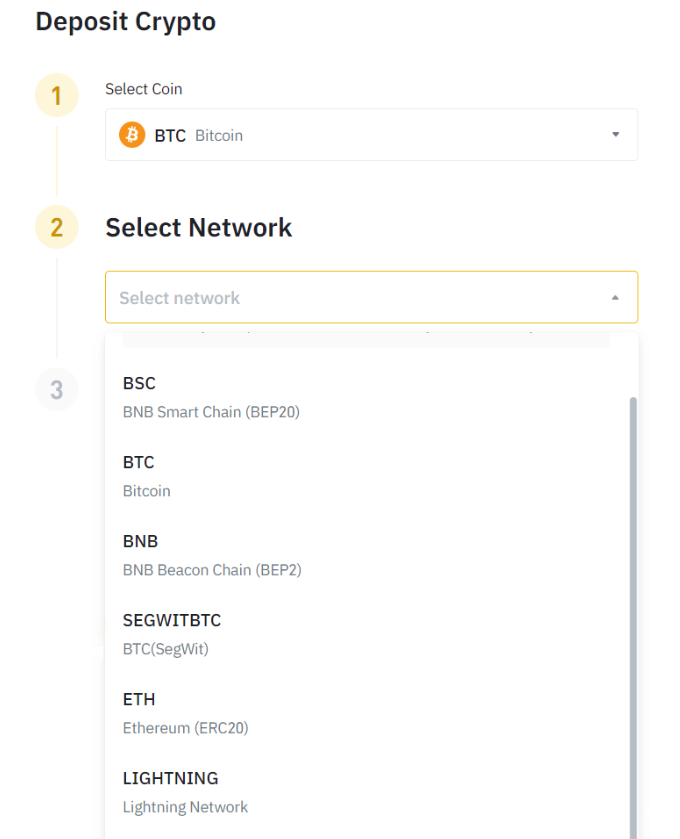Choose the BTC Bitcoin network option
This screenshot has width=680, height=839.
point(139,463)
